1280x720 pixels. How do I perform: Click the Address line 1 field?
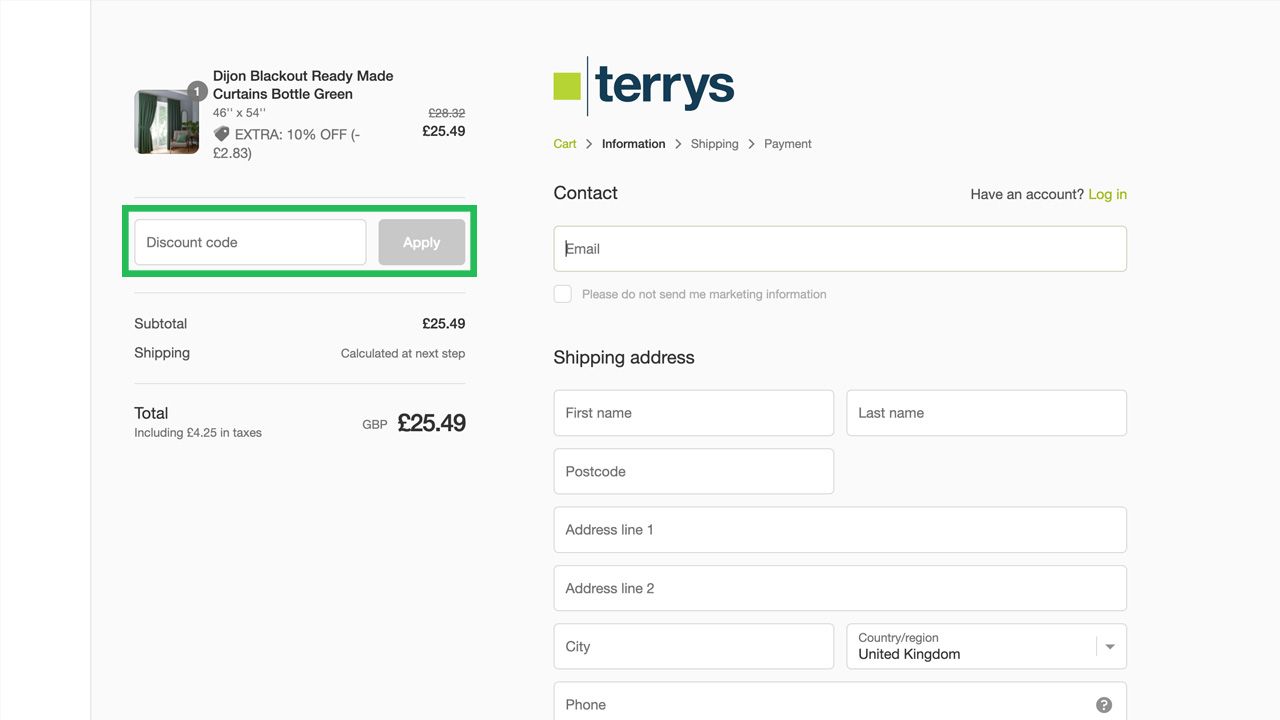click(x=840, y=530)
